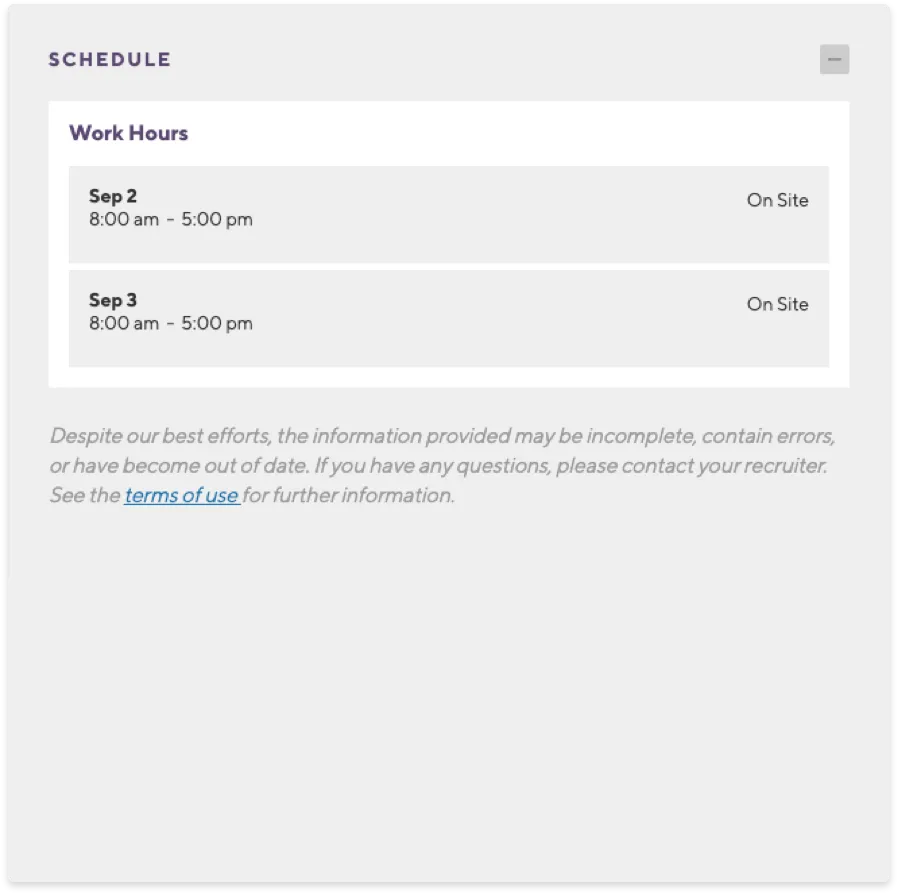The height and width of the screenshot is (894, 898).
Task: Click the 8:00 am - 5:00 pm time under Sep 3
Action: tap(172, 323)
